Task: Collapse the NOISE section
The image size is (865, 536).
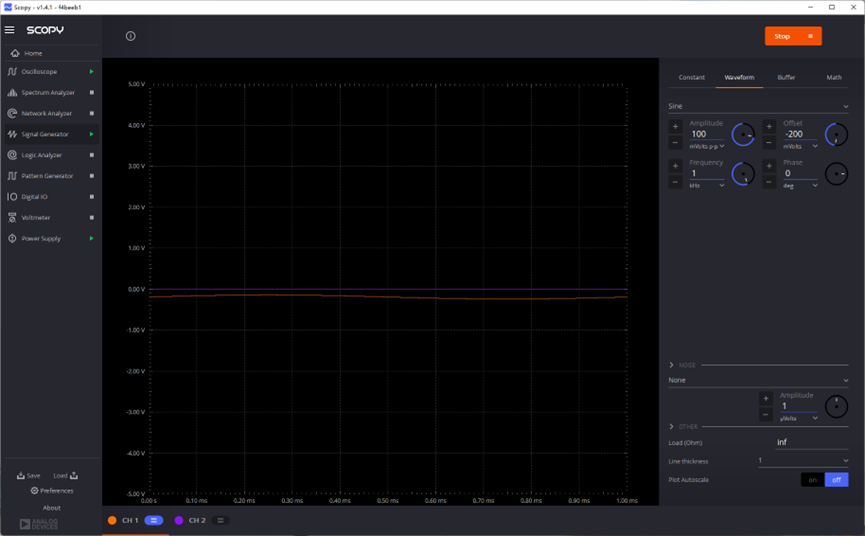Action: pos(671,365)
